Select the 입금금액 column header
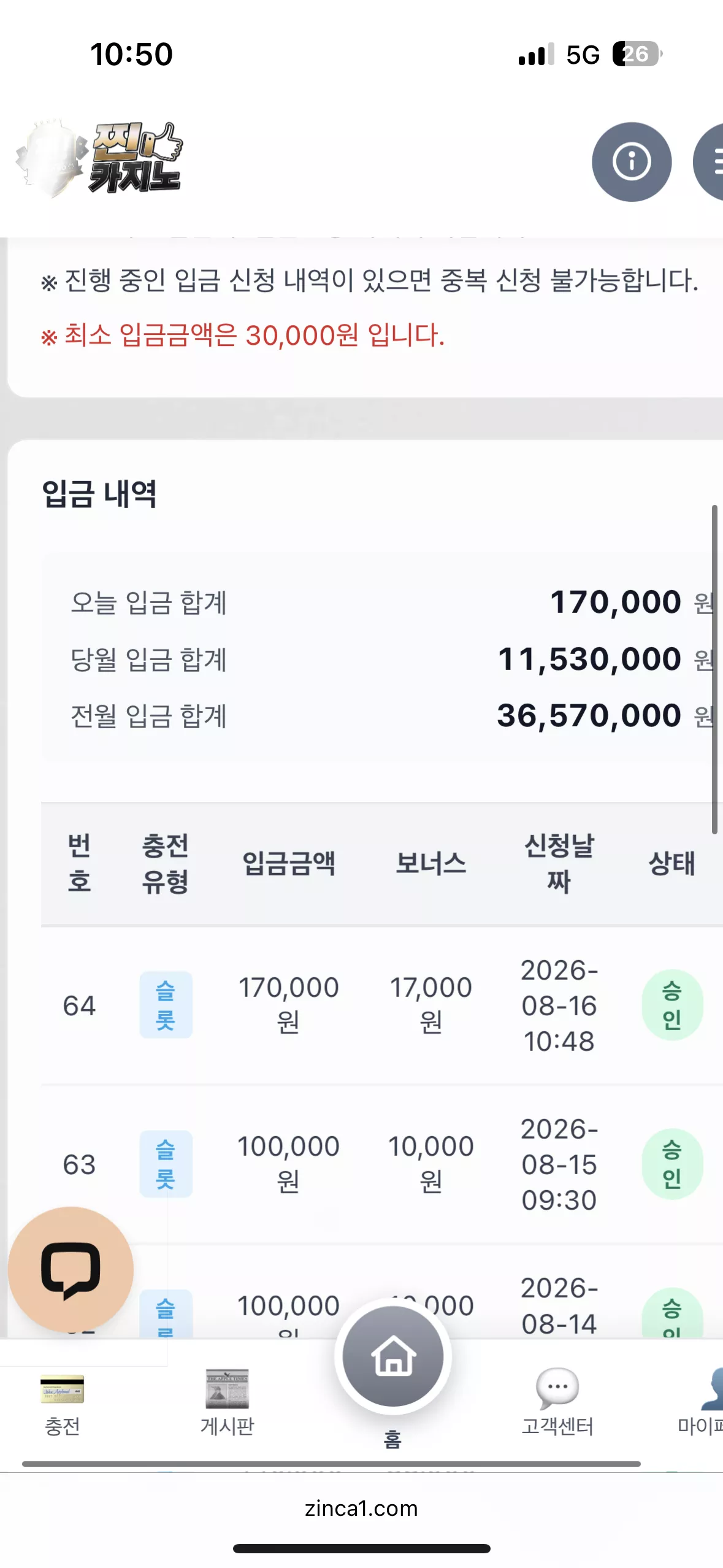This screenshot has height=1568, width=723. tap(289, 863)
